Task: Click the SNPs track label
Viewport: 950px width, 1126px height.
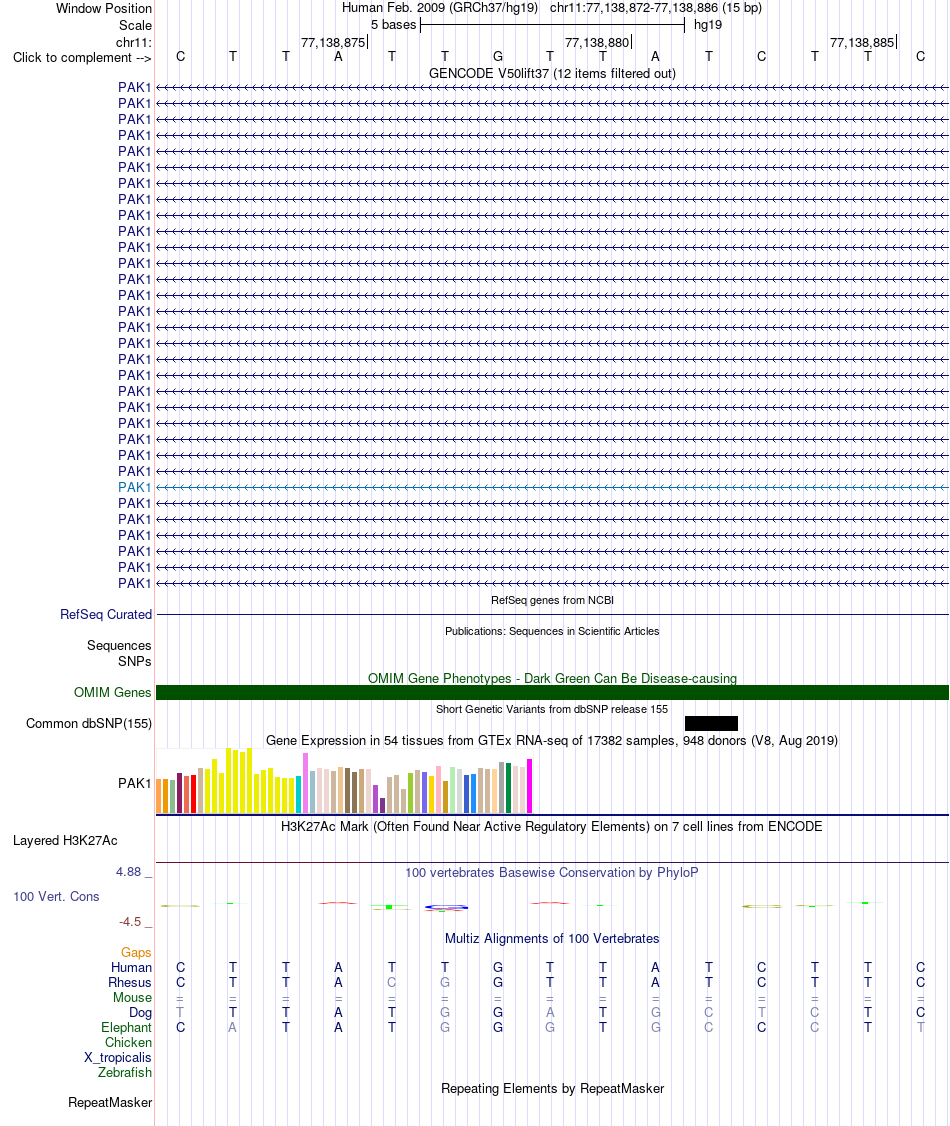Action: click(x=135, y=661)
